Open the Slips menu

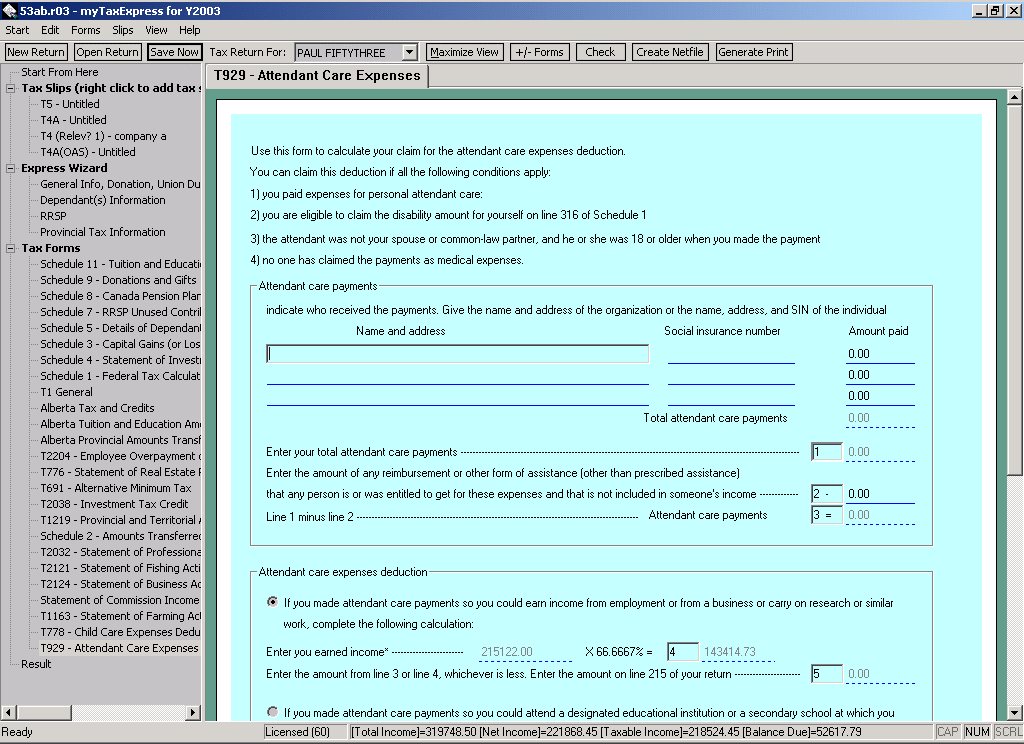(123, 30)
